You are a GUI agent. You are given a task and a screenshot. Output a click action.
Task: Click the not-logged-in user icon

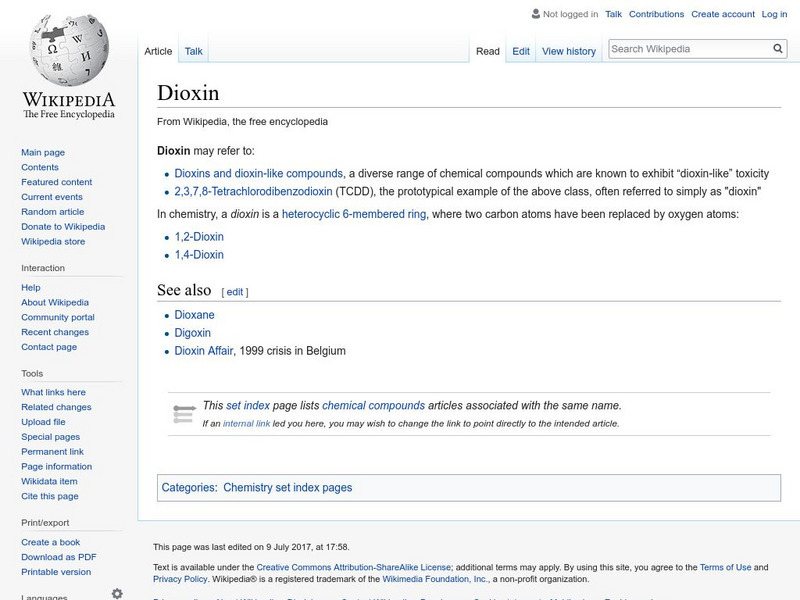(536, 14)
